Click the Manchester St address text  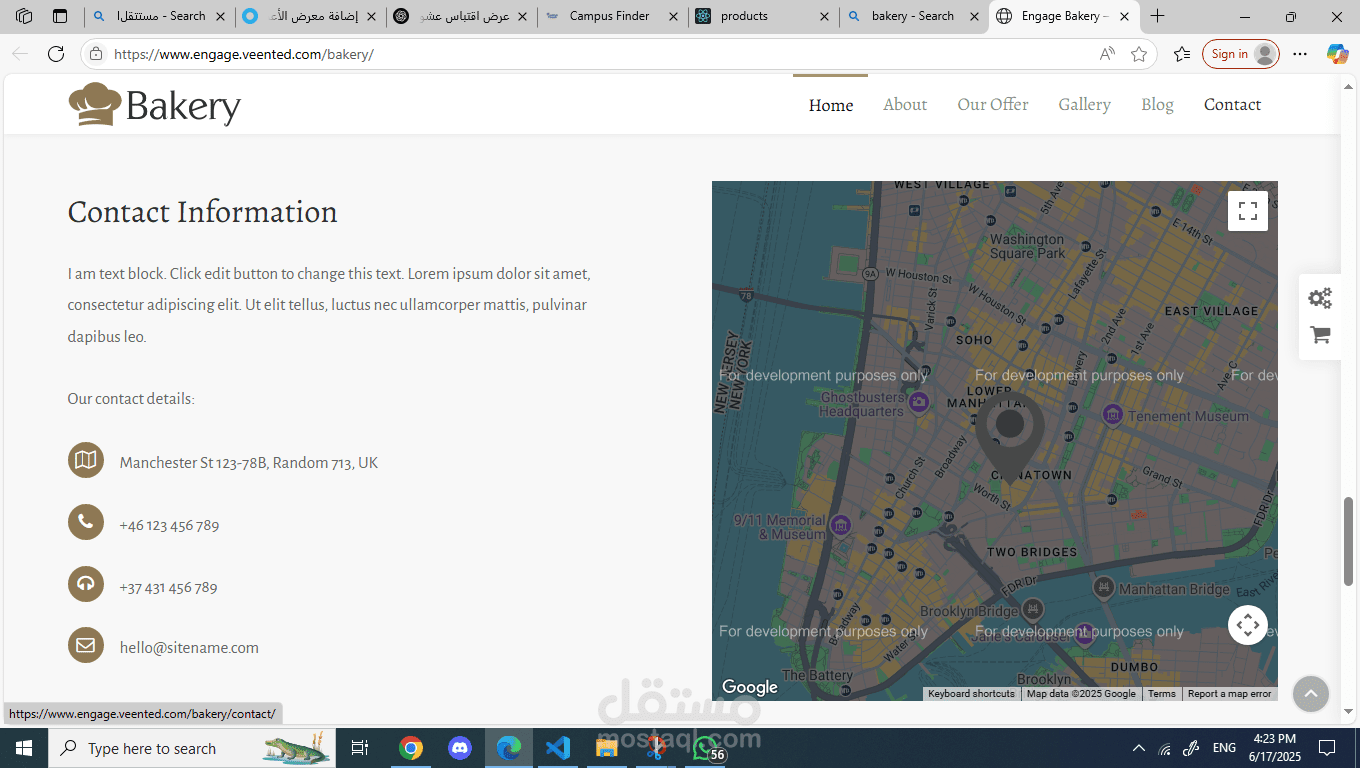(248, 463)
